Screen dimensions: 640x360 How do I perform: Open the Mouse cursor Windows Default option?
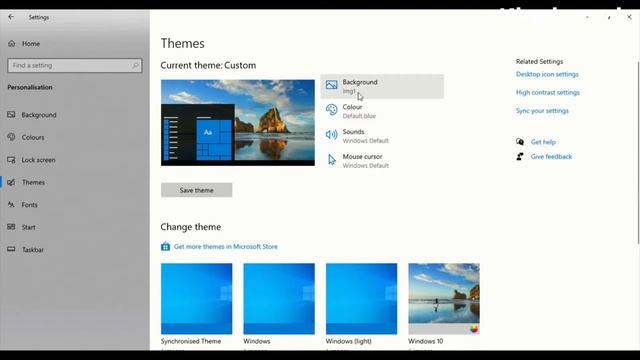point(382,161)
